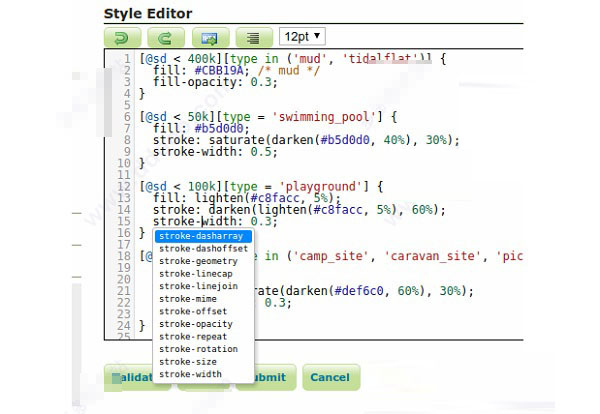Open the 12pt font size dropdown
600x414 pixels.
click(302, 36)
